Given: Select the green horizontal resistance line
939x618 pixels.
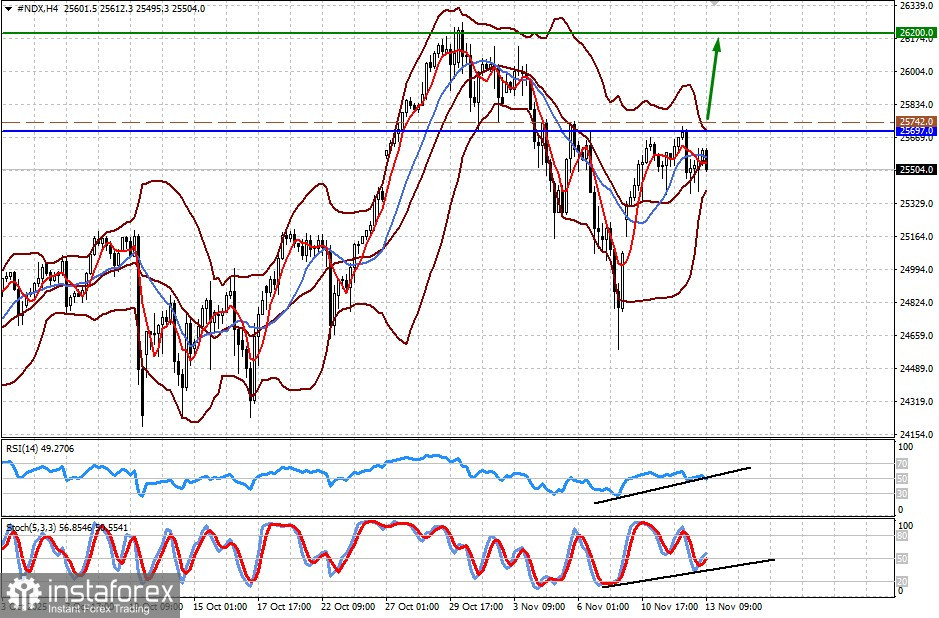Looking at the screenshot, I should 448,34.
